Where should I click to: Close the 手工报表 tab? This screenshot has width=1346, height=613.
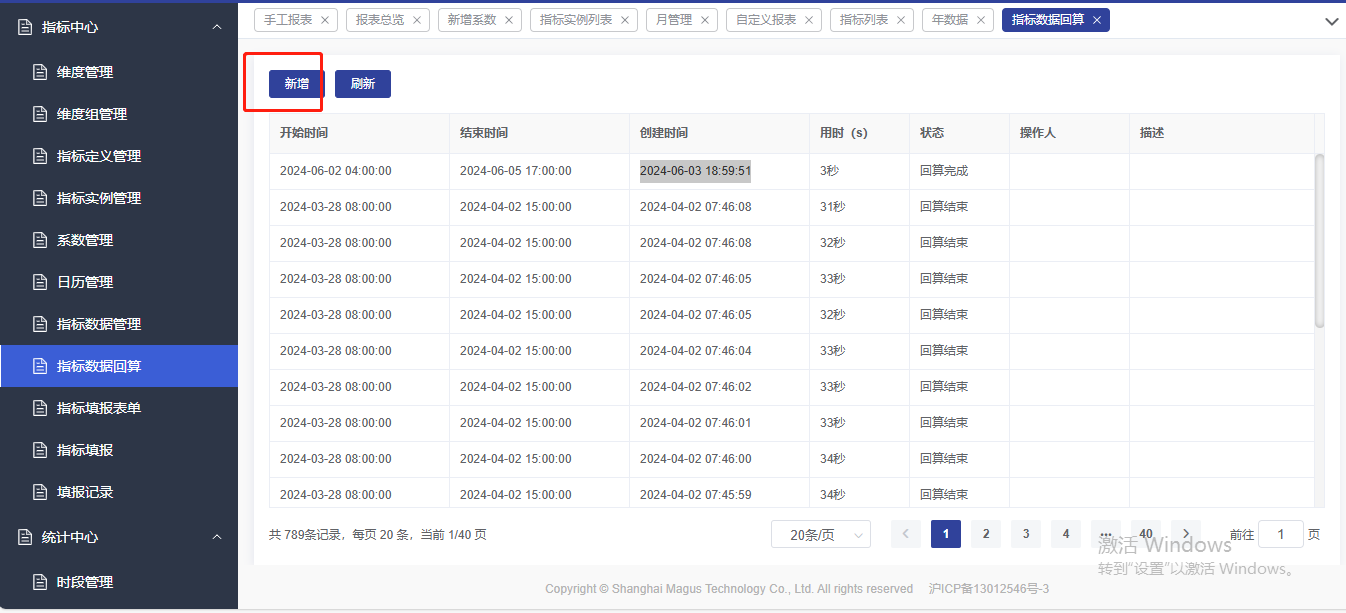pyautogui.click(x=324, y=20)
